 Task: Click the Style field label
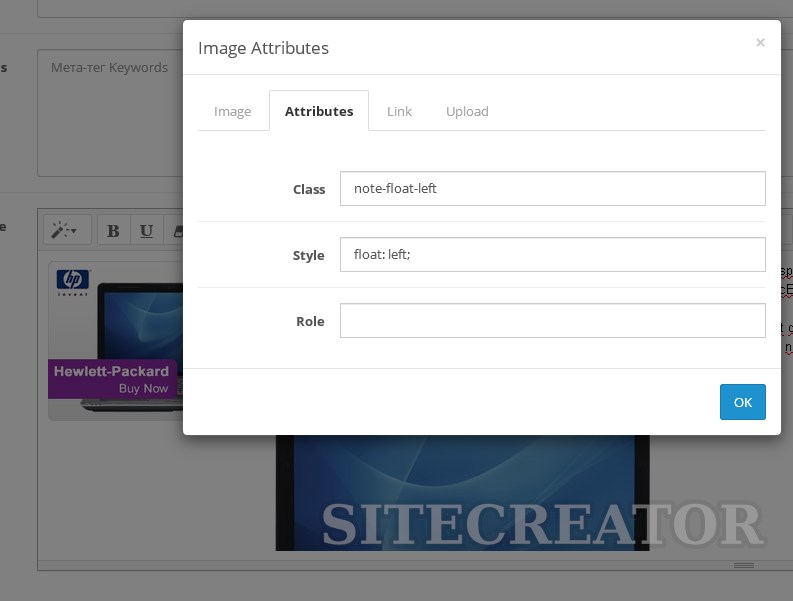(308, 256)
